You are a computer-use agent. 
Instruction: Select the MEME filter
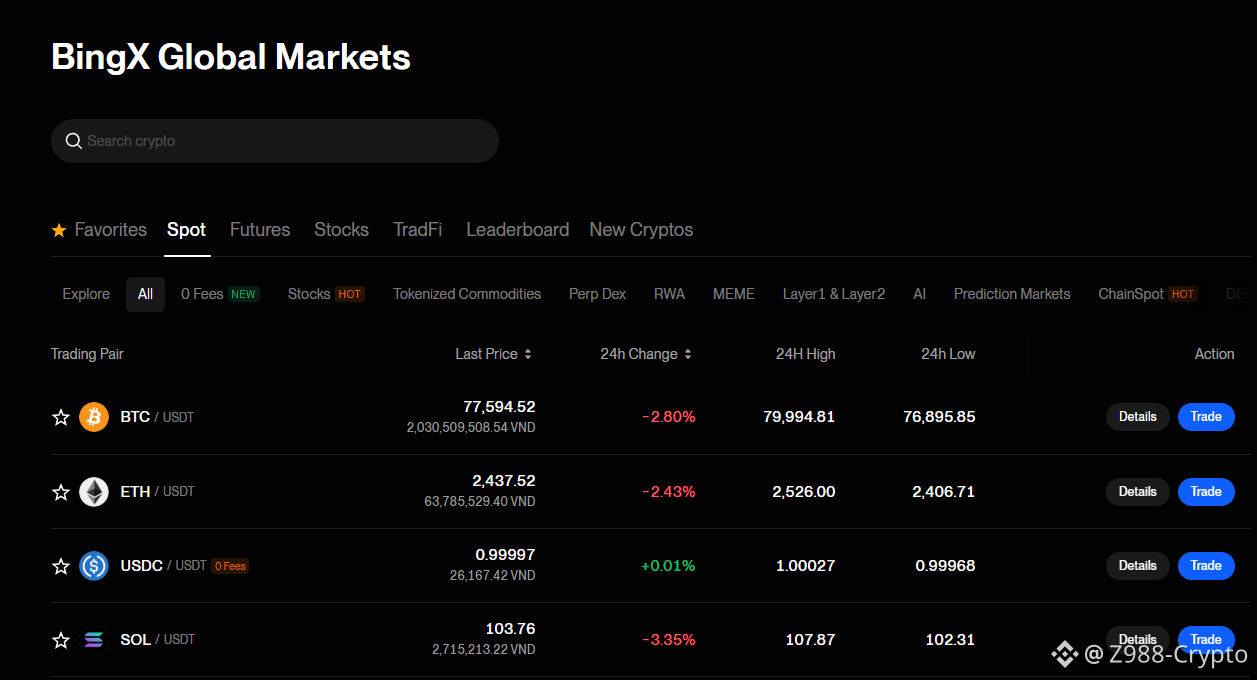click(734, 294)
